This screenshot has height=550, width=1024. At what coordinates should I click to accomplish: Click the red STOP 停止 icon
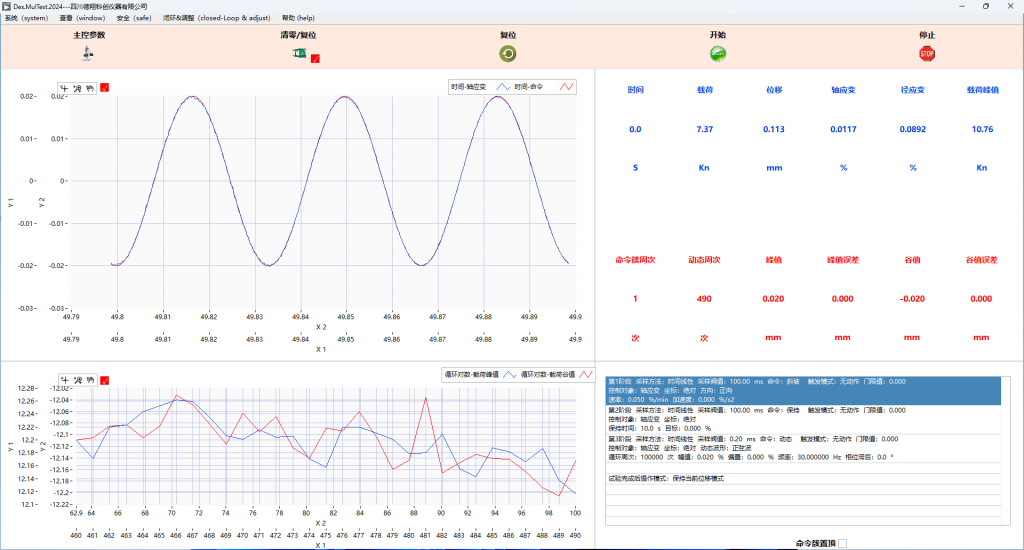click(x=926, y=54)
